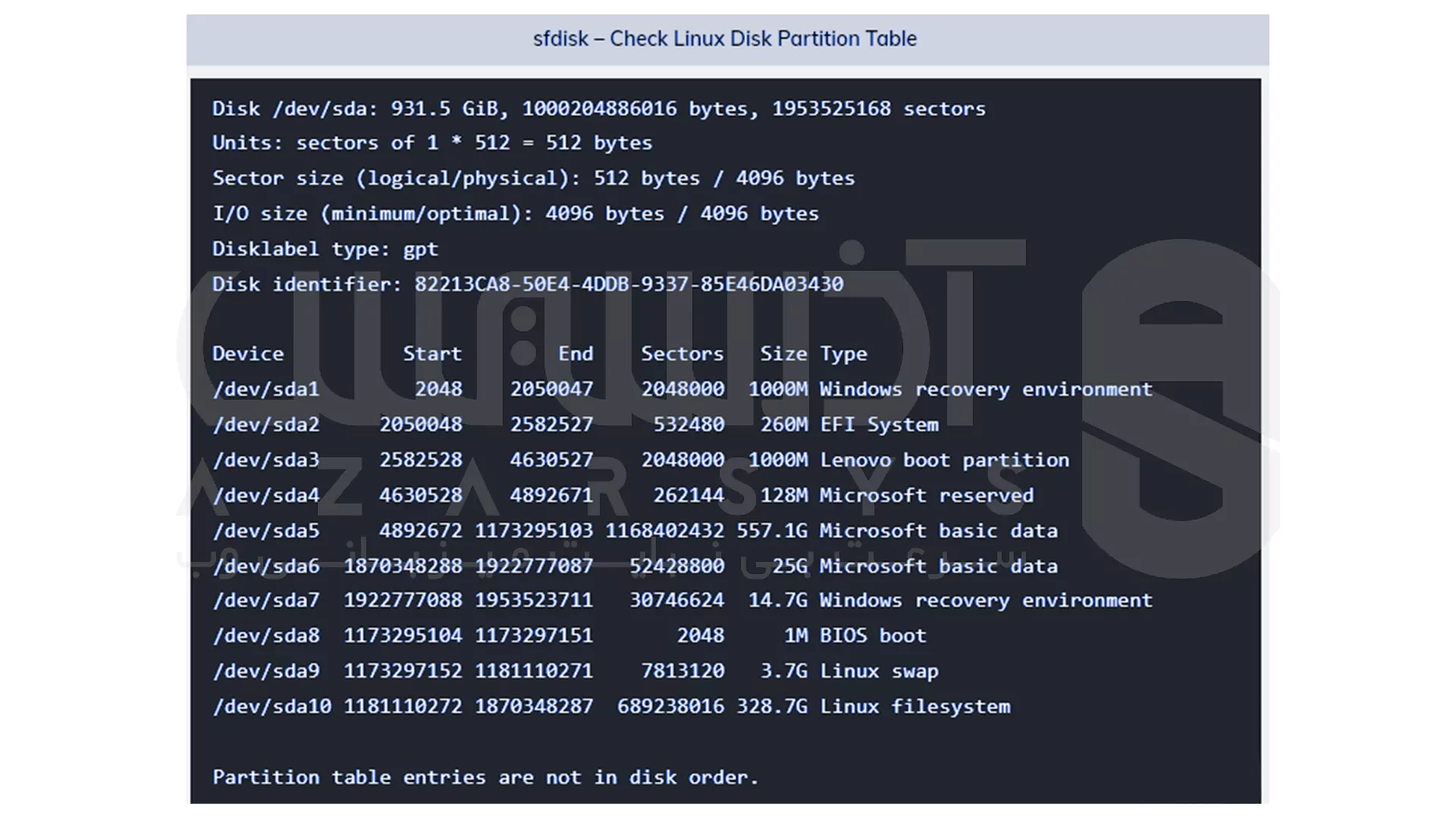Click the 'Size' column header
Screen dimensions: 1456x819
point(784,354)
